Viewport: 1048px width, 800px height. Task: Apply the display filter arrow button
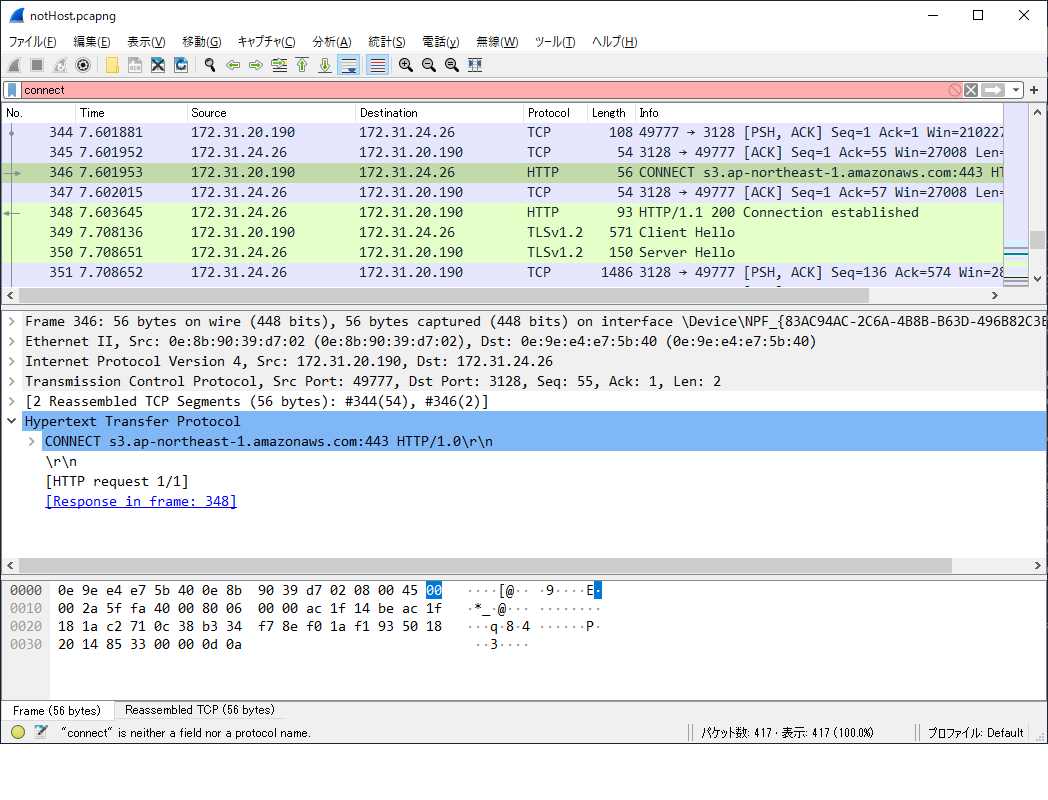point(993,90)
